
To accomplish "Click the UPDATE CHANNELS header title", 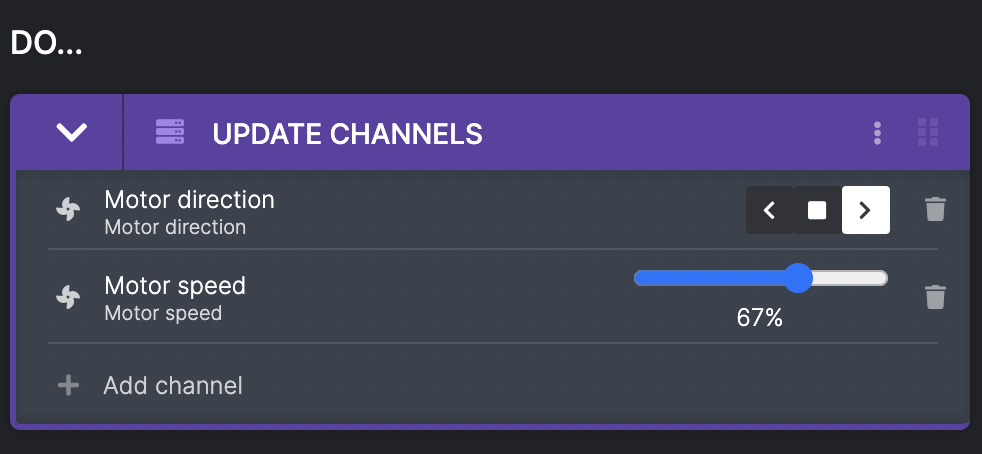I will 348,133.
